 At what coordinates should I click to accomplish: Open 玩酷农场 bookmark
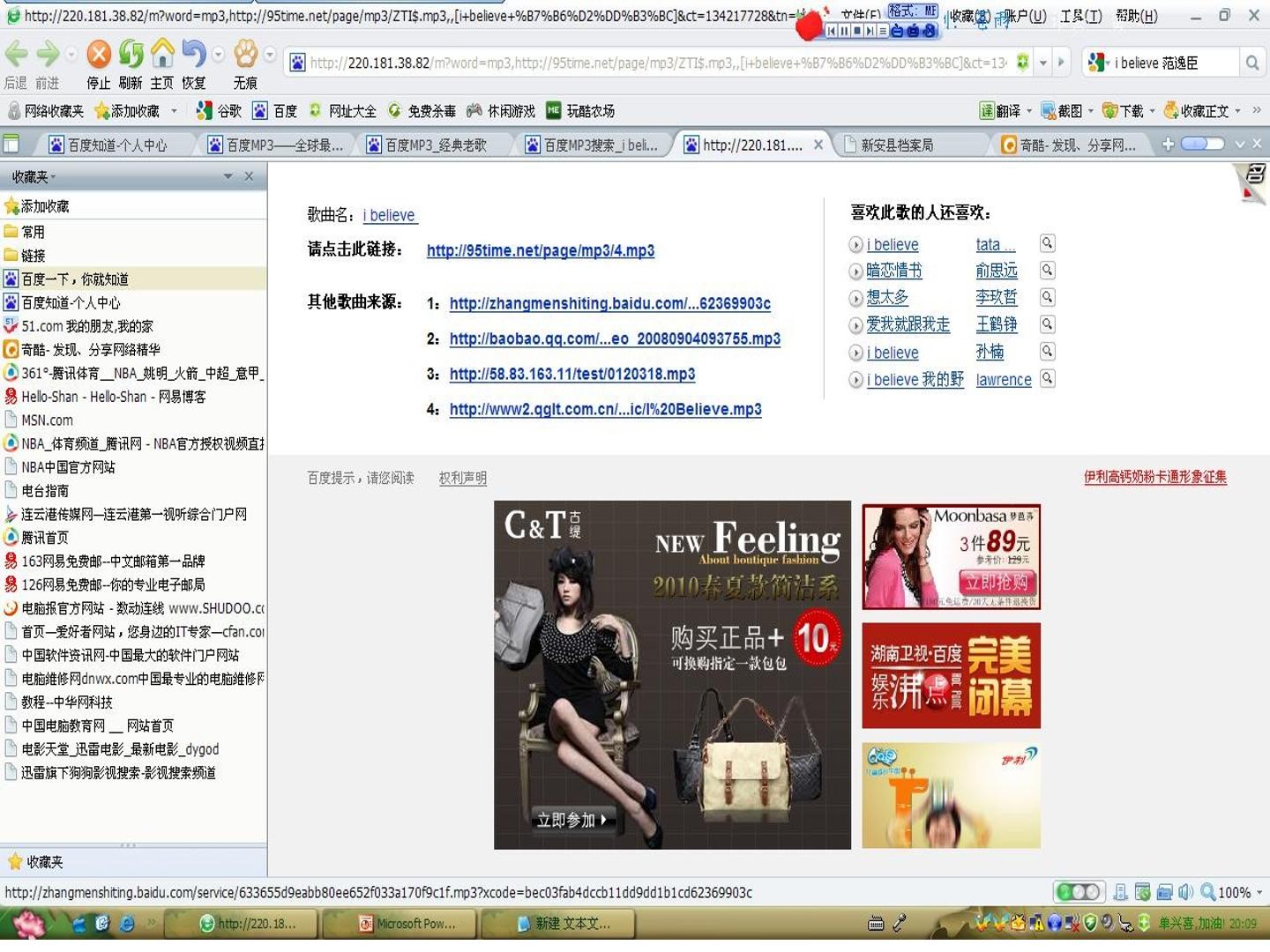pos(580,111)
